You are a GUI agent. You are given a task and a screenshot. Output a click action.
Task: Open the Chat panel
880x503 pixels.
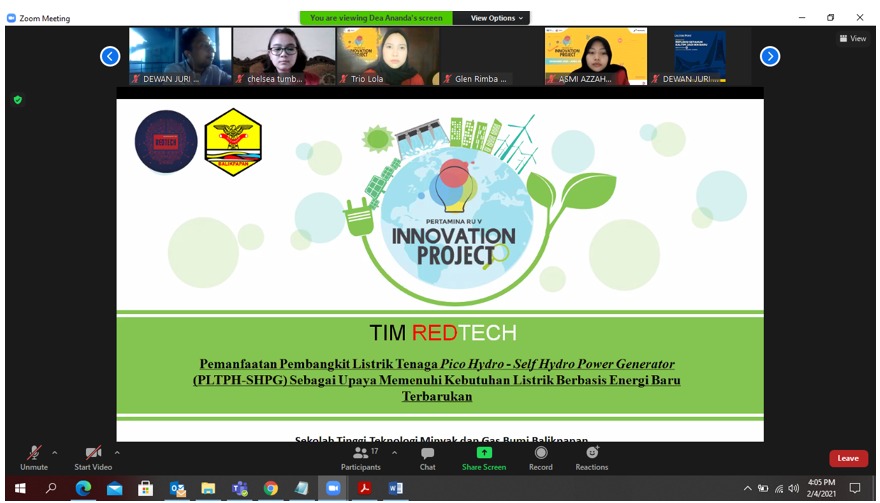click(427, 457)
